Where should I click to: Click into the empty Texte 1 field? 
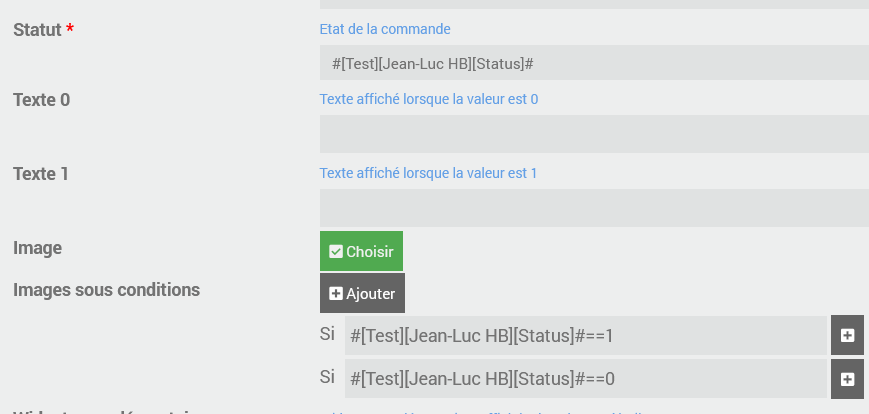pos(594,208)
